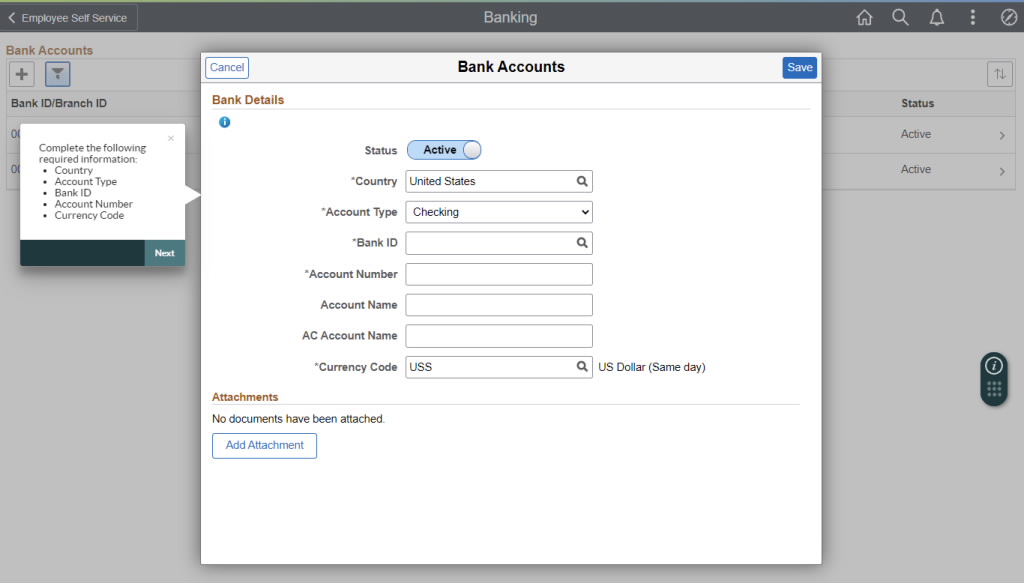Dismiss the guided tour popup with its x
Image resolution: width=1024 pixels, height=583 pixels.
click(x=170, y=138)
